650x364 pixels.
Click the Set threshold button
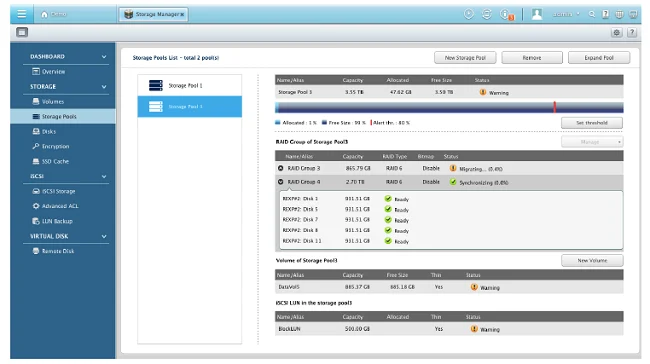point(592,123)
